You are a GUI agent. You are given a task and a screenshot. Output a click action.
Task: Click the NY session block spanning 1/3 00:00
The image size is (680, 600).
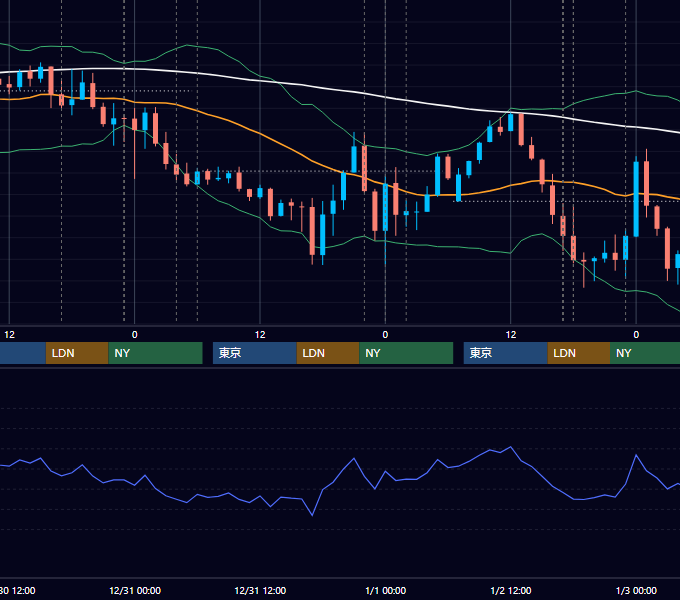(x=645, y=353)
